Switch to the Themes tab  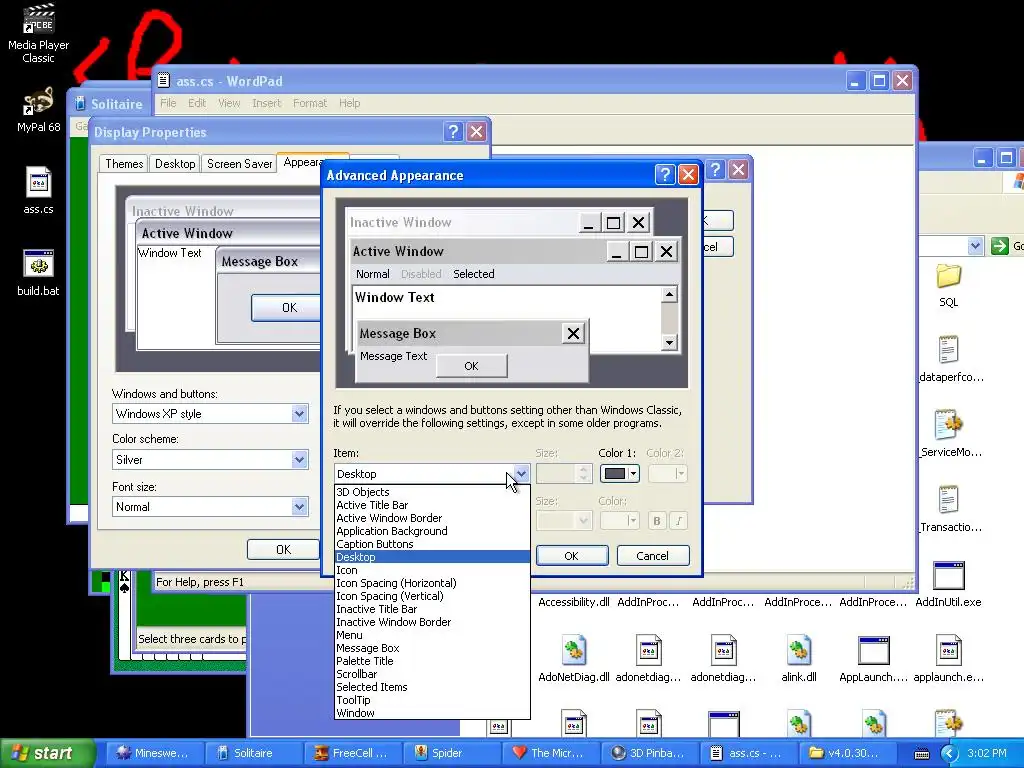click(x=124, y=163)
